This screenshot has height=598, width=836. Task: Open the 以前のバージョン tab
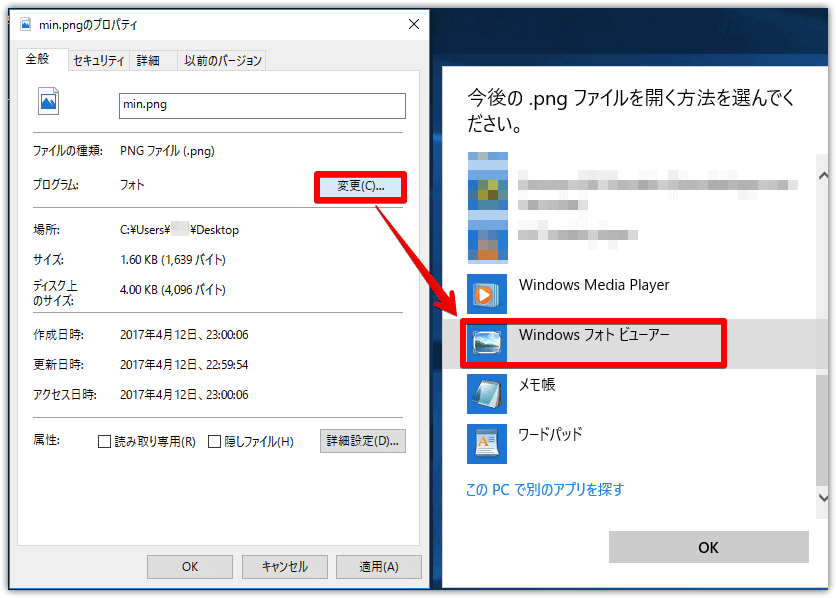pyautogui.click(x=222, y=61)
